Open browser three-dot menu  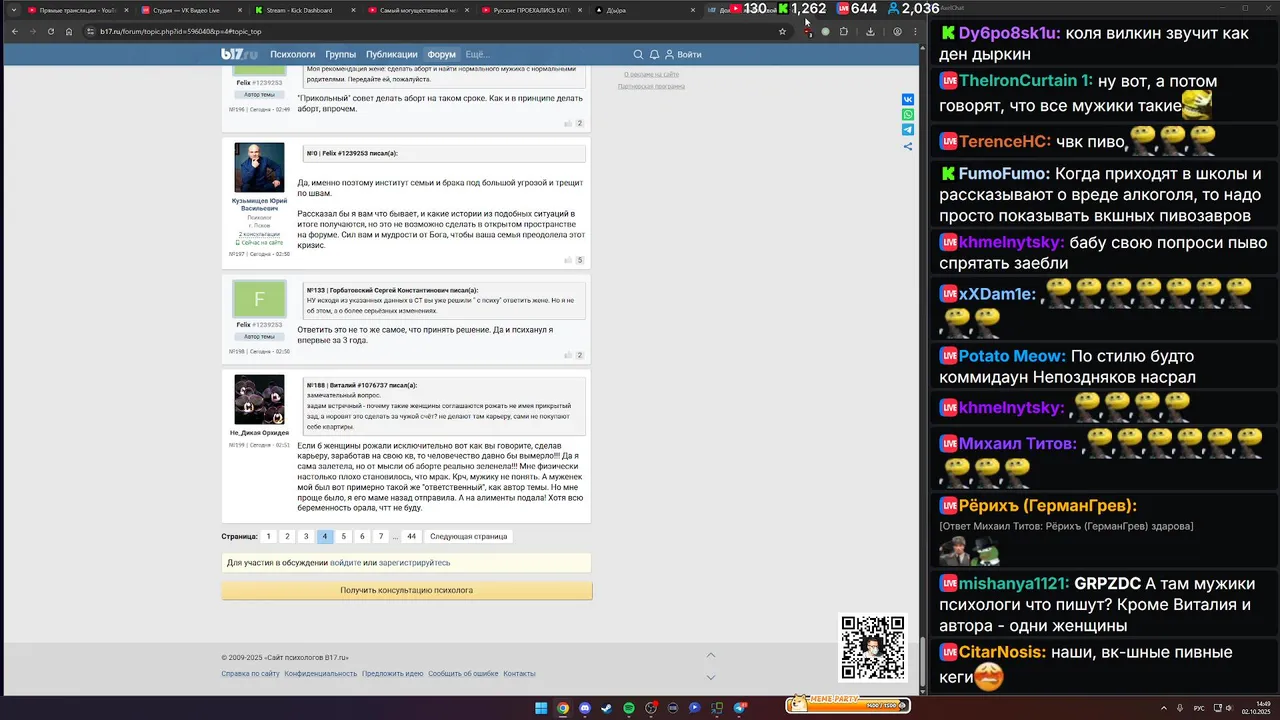(915, 31)
